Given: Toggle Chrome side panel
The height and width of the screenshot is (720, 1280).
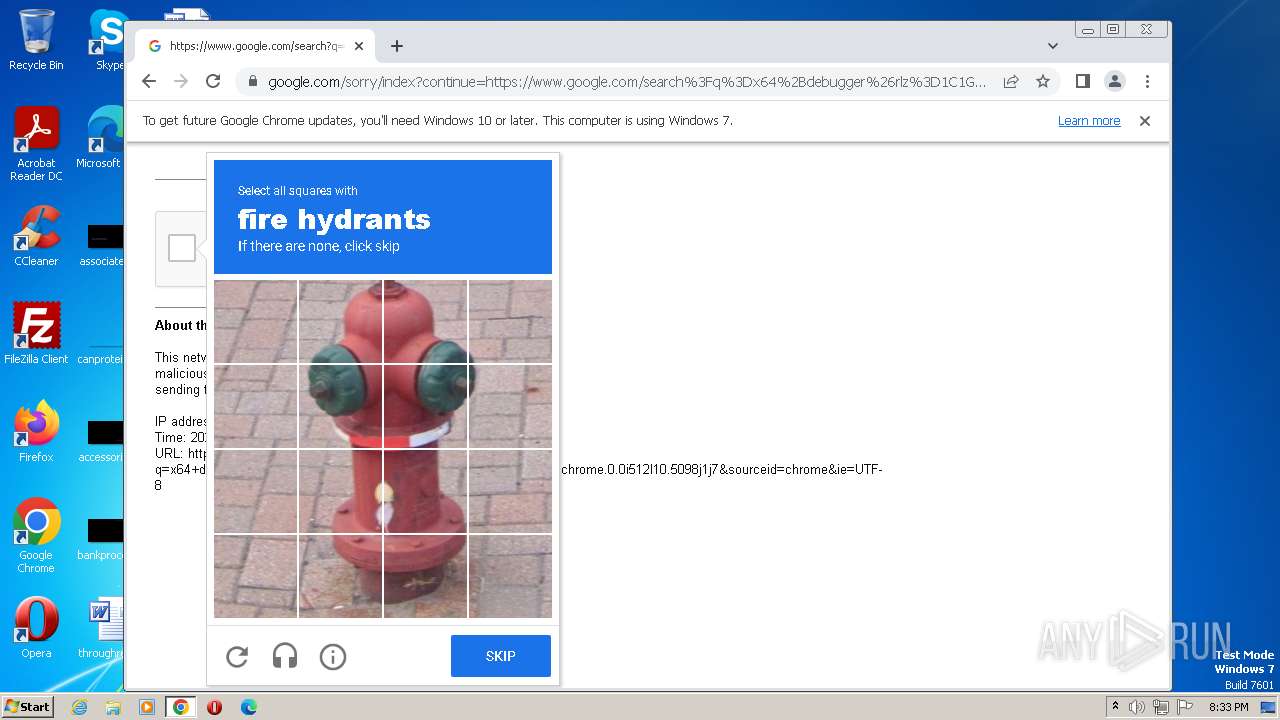Looking at the screenshot, I should (x=1082, y=81).
